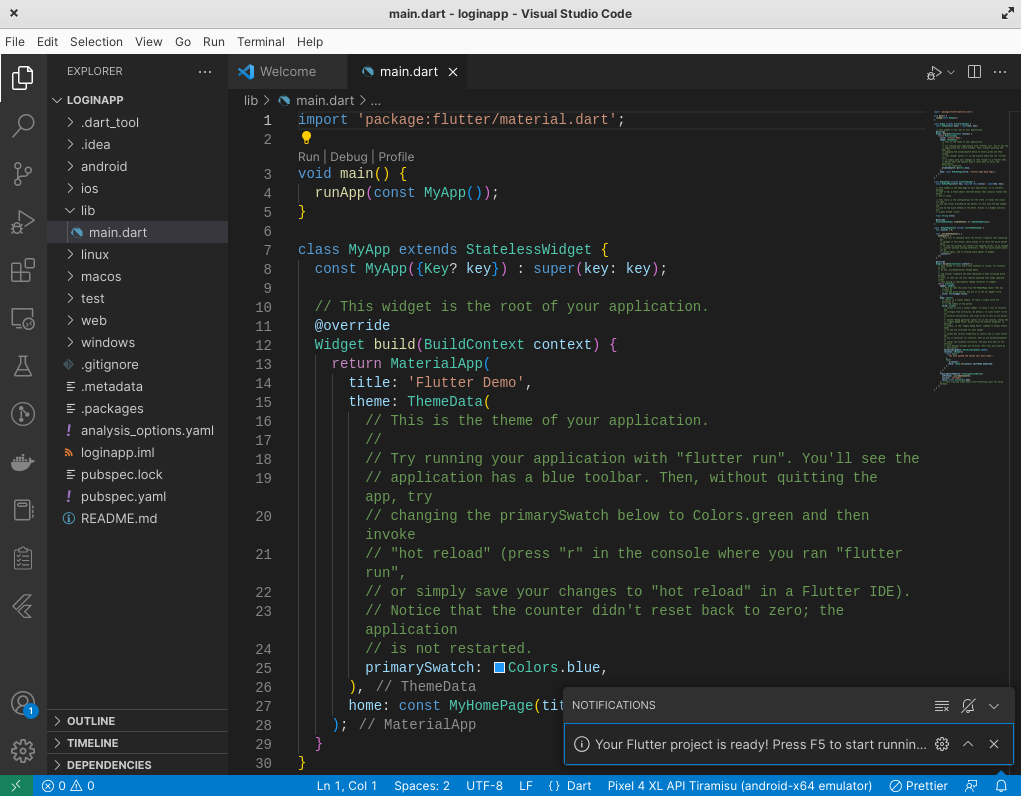Image resolution: width=1021 pixels, height=796 pixels.
Task: Open the Flutter sidebar icon
Action: pyautogui.click(x=23, y=606)
